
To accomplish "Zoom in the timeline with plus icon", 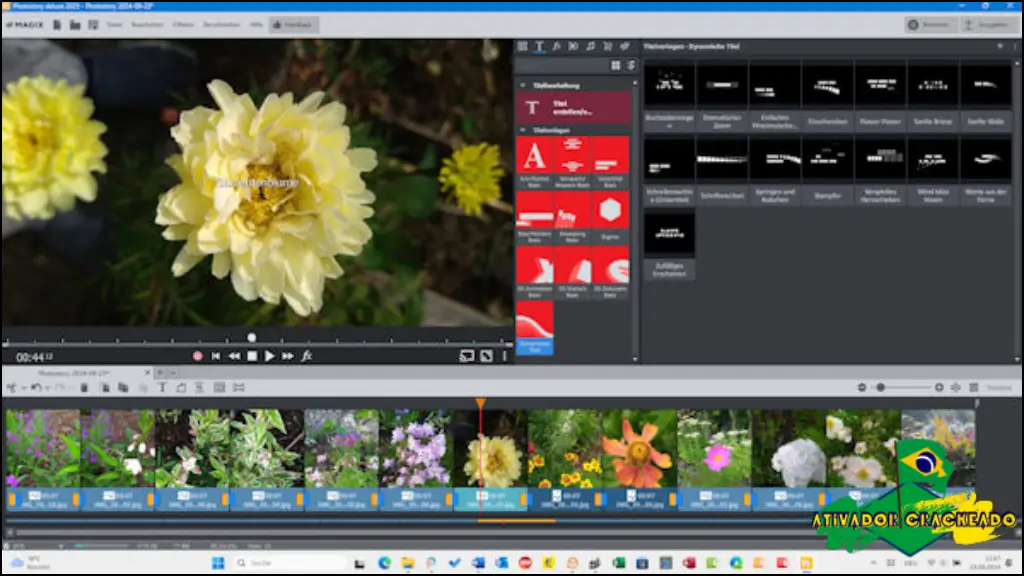I will click(x=939, y=388).
